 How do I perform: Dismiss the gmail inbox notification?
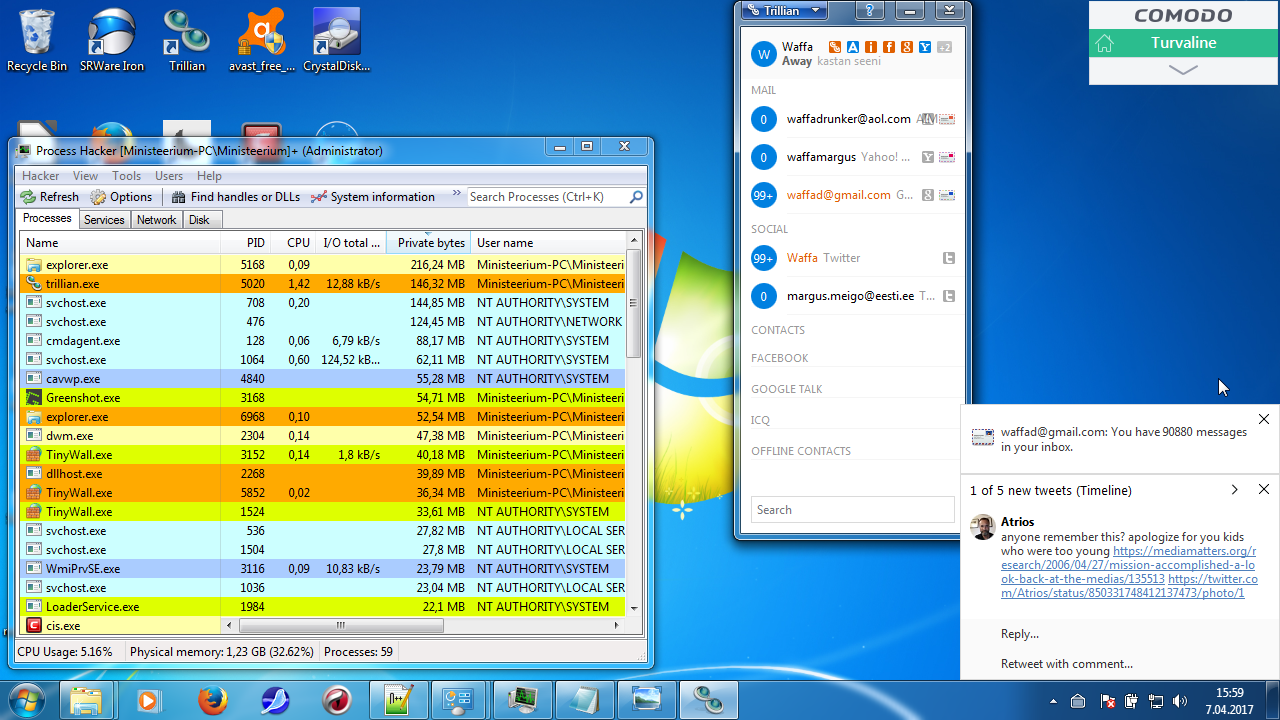[1264, 420]
